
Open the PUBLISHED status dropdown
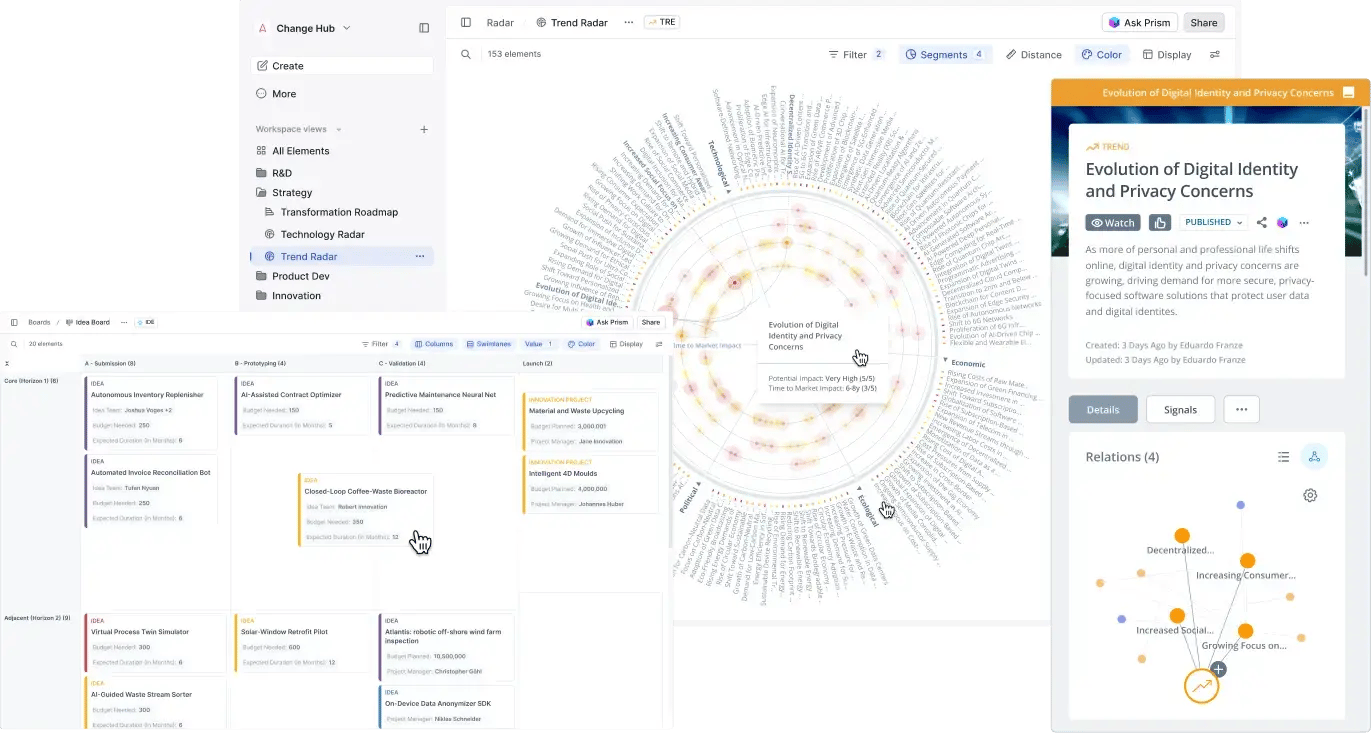click(x=1213, y=223)
